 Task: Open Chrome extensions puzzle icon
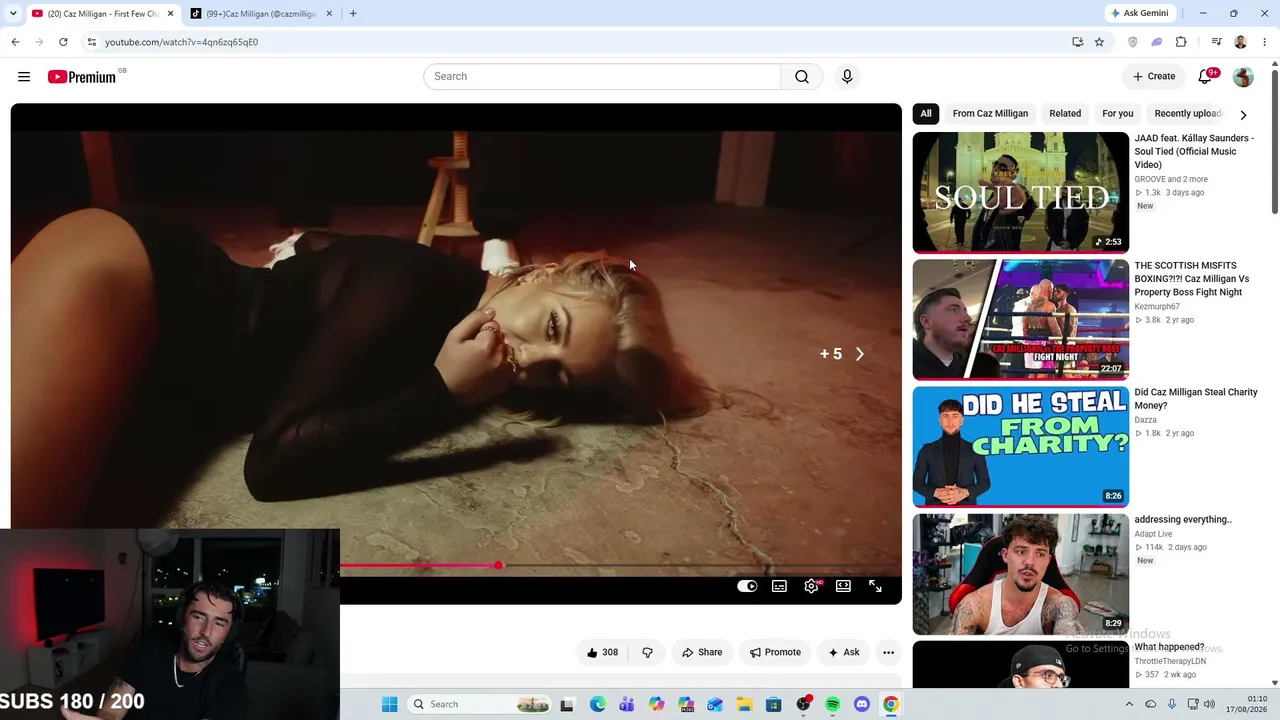1181,42
